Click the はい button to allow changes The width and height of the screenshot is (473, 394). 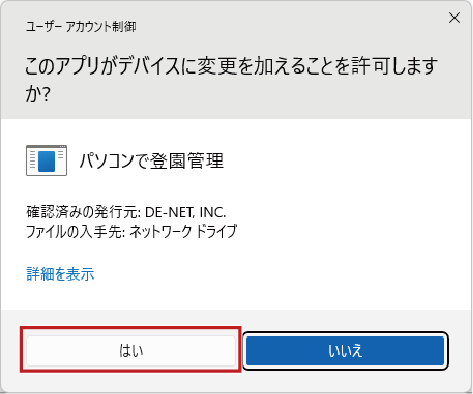pyautogui.click(x=131, y=350)
